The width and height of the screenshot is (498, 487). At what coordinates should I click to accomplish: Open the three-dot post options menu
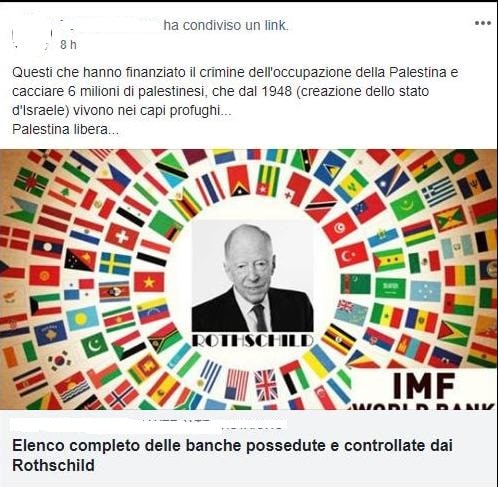tap(483, 23)
